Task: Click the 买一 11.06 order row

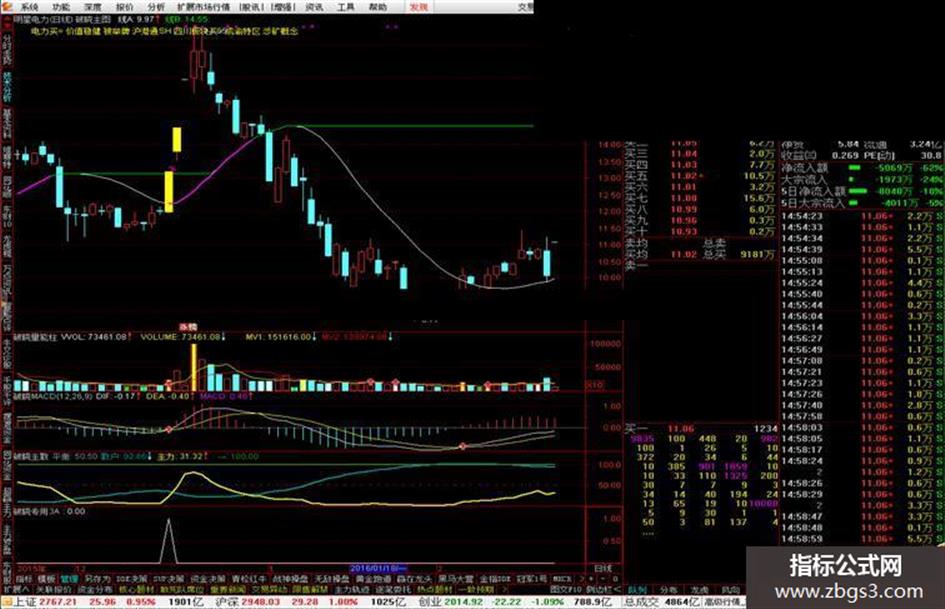Action: click(x=700, y=429)
